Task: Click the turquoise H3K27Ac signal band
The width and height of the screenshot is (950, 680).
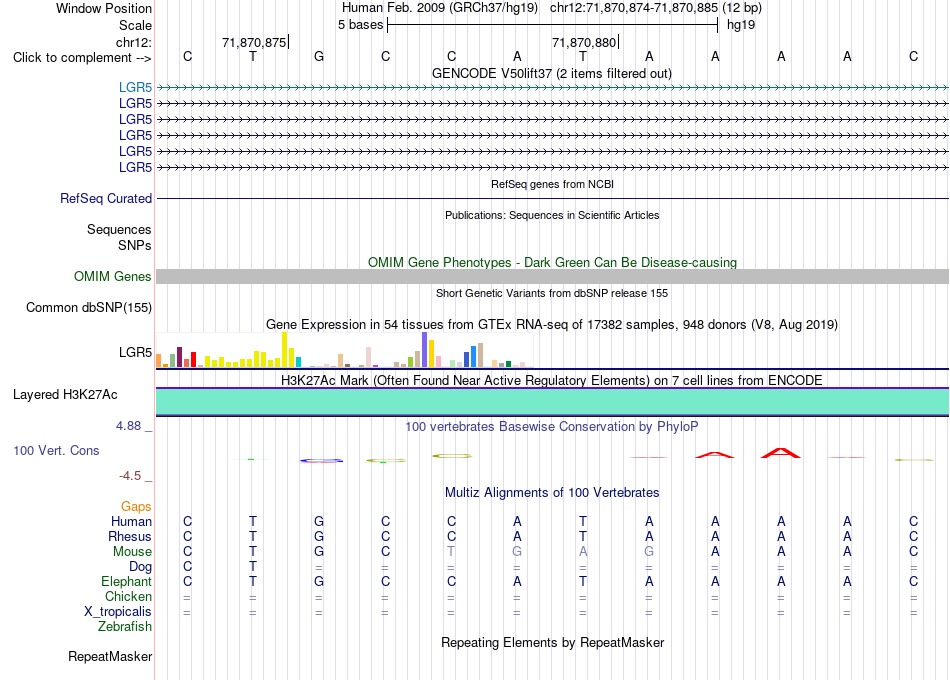Action: pyautogui.click(x=552, y=402)
